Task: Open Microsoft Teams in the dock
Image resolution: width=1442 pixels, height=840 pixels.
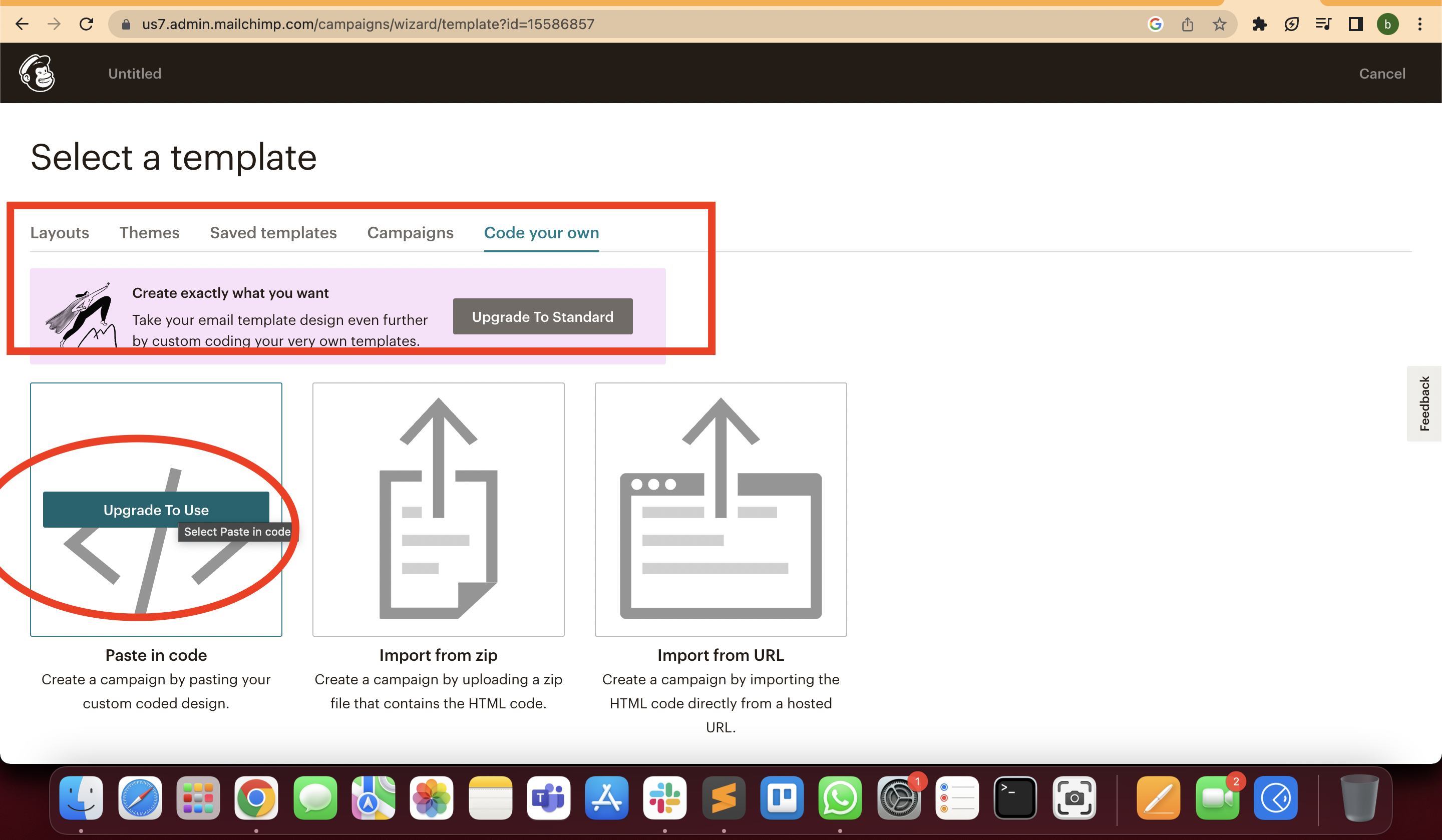Action: [x=548, y=797]
